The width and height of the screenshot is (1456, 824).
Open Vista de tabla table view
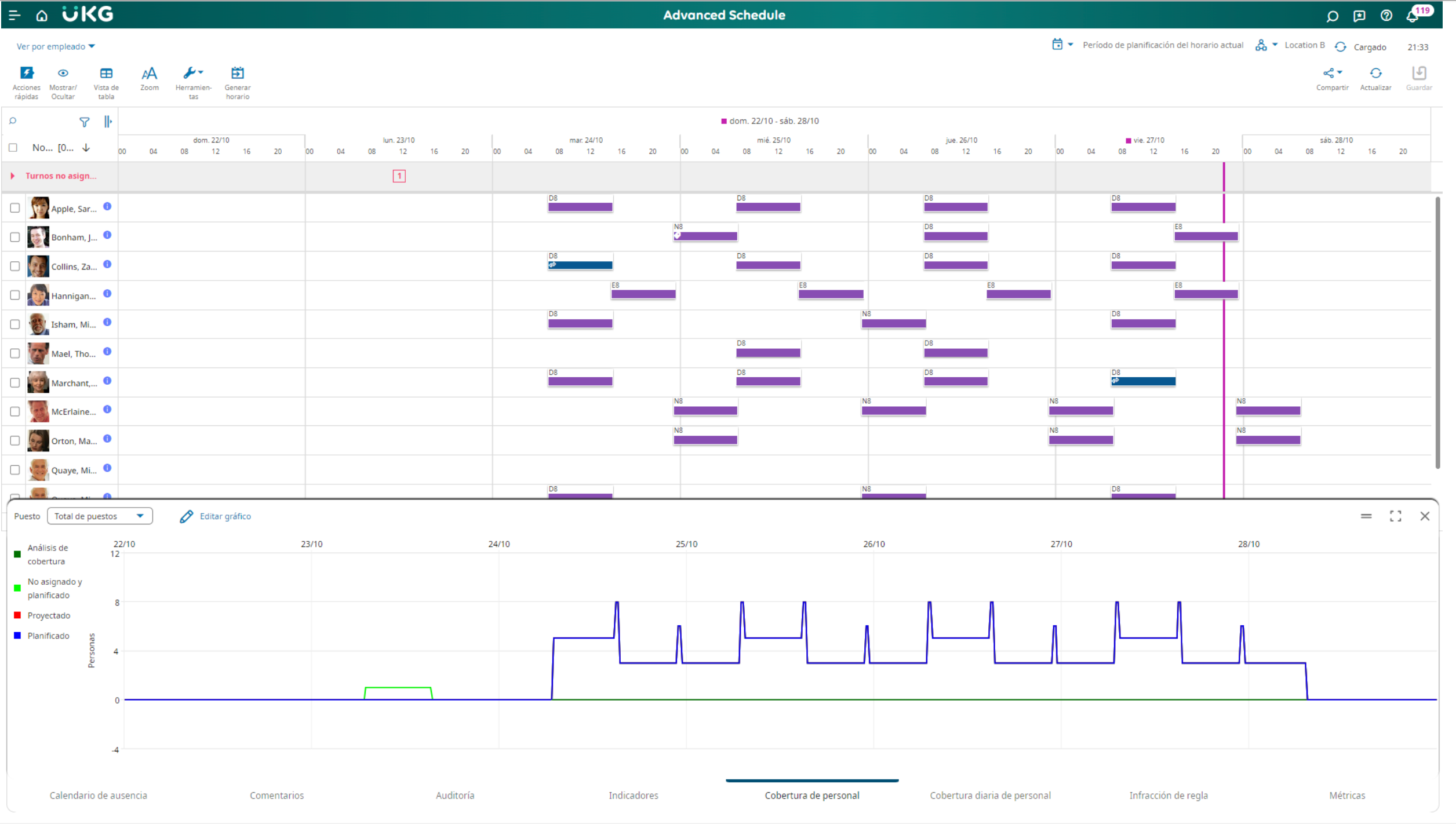tap(106, 74)
